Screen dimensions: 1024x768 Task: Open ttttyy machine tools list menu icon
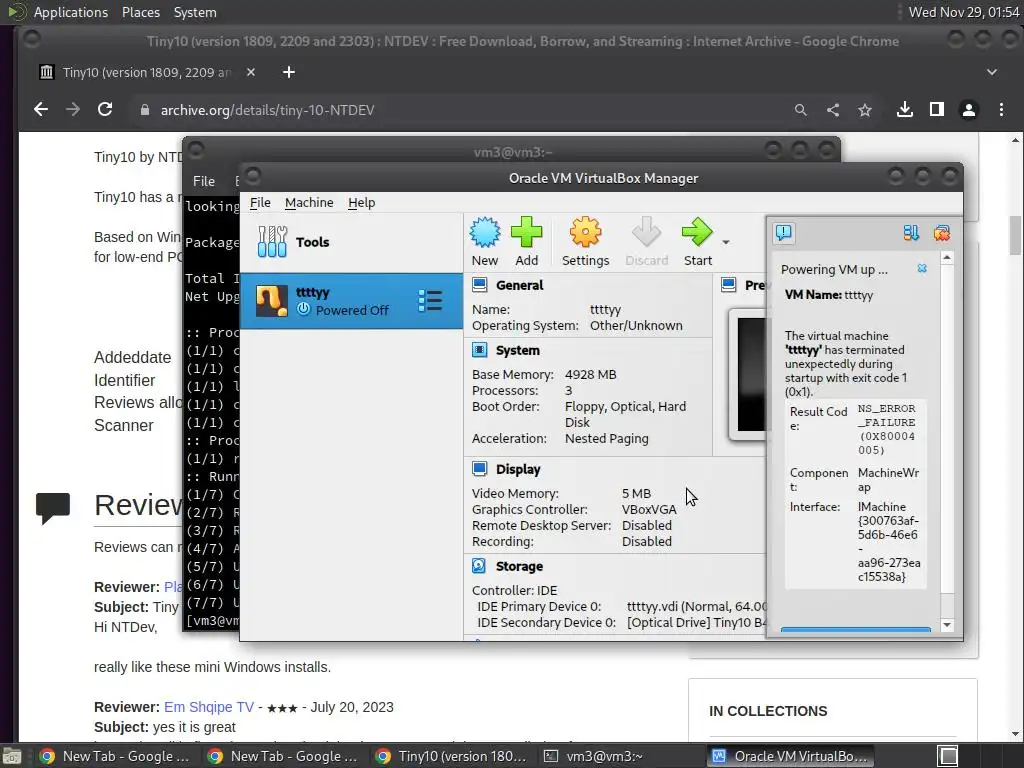coord(430,301)
